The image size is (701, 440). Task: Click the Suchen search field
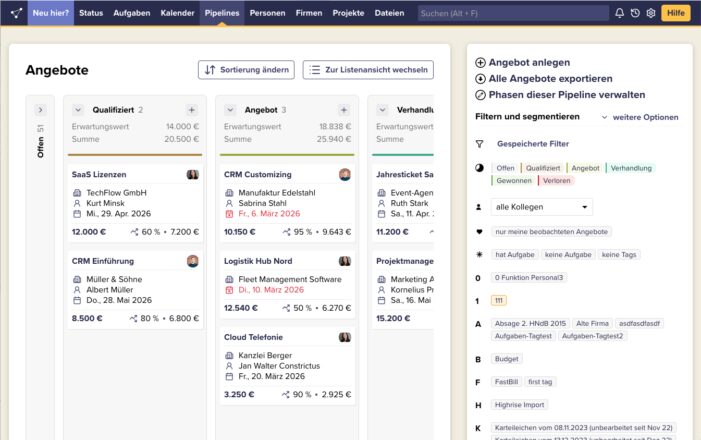pyautogui.click(x=513, y=13)
